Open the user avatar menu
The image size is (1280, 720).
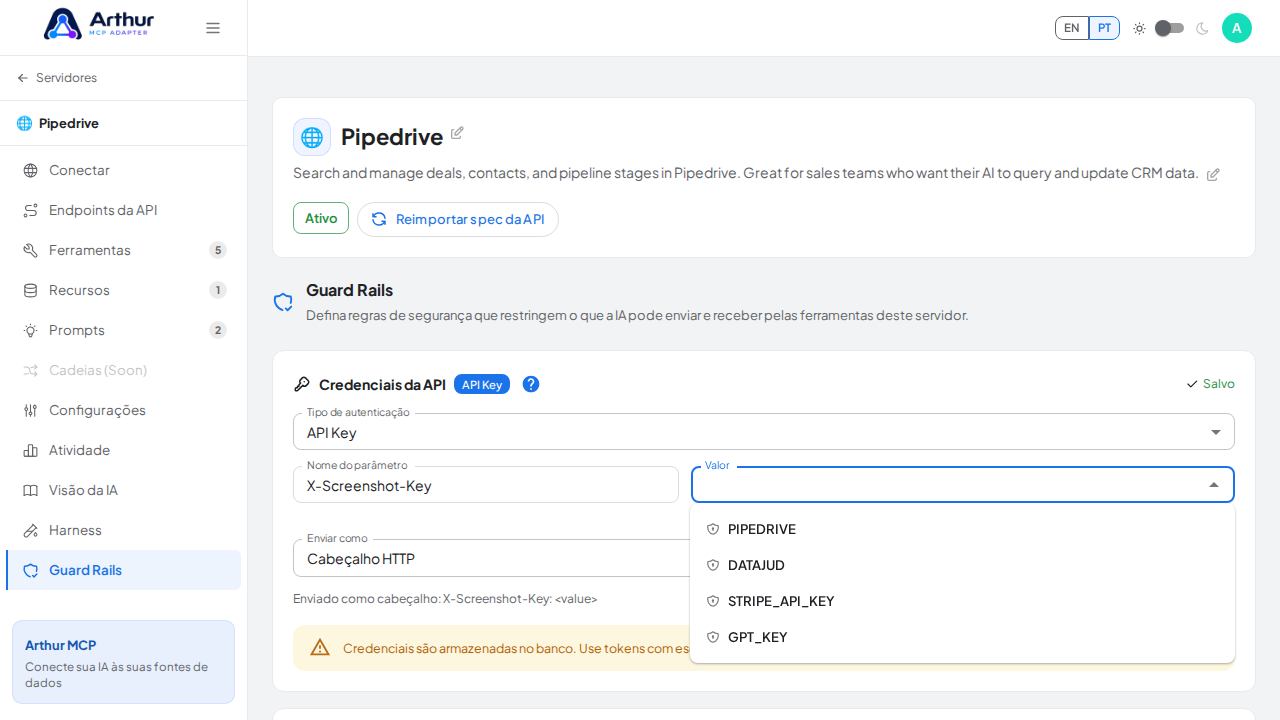[x=1237, y=28]
